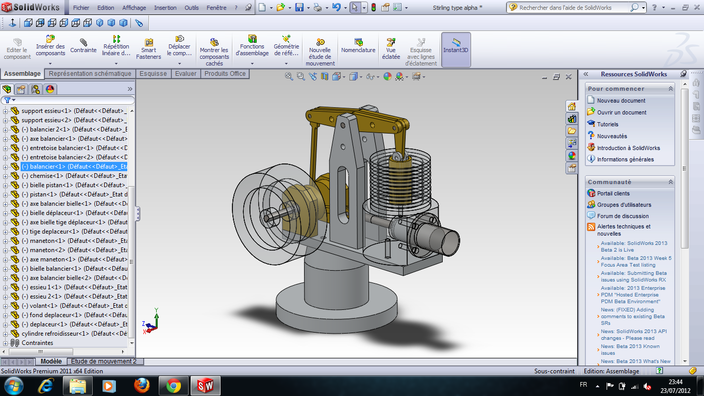Screen dimensions: 704x396
Task: Click the New document icon
Action: (262, 8)
